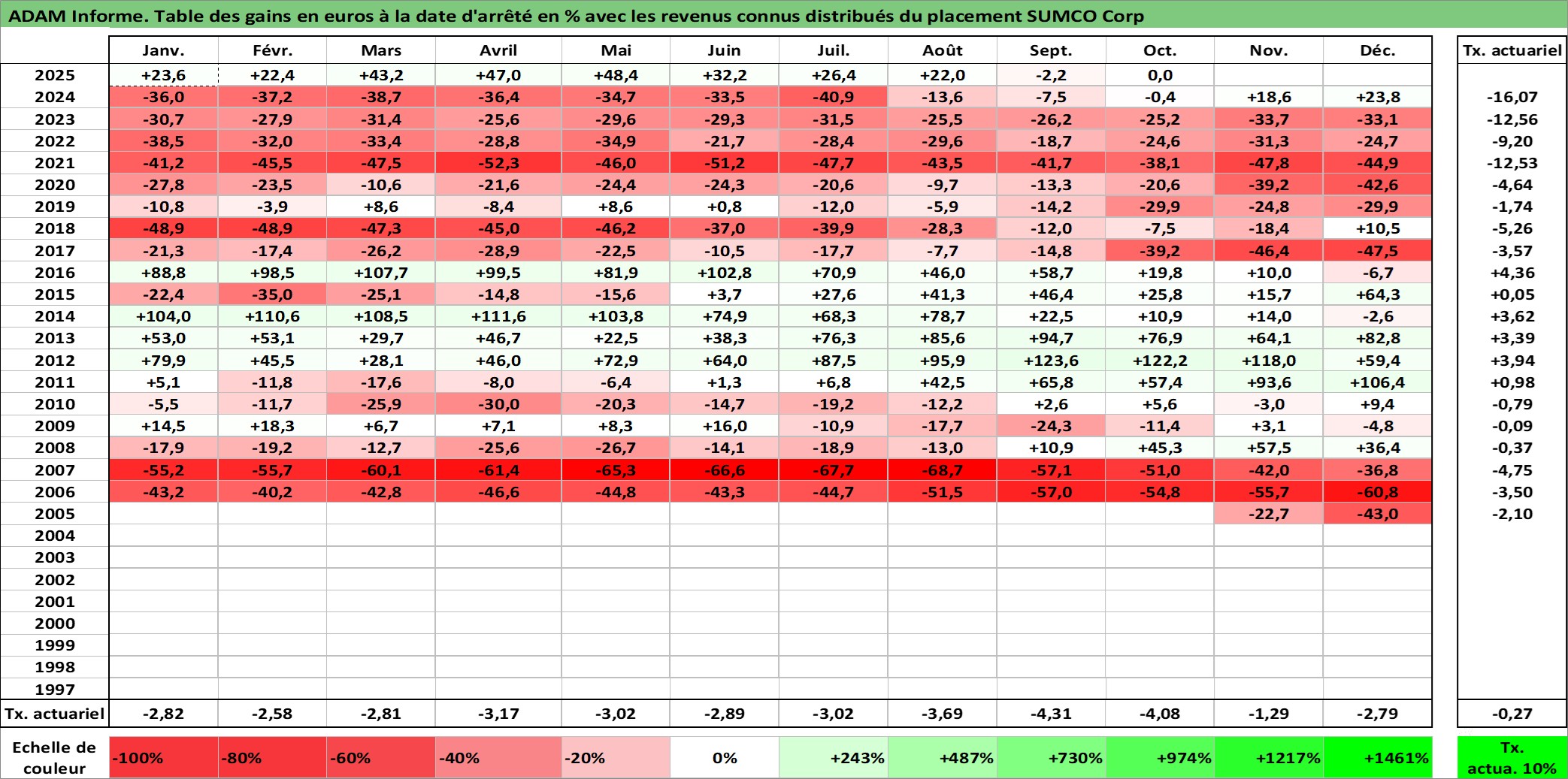This screenshot has width=1568, height=779.
Task: Select the 2025 Sept. cell -2,2
Action: point(1051,75)
